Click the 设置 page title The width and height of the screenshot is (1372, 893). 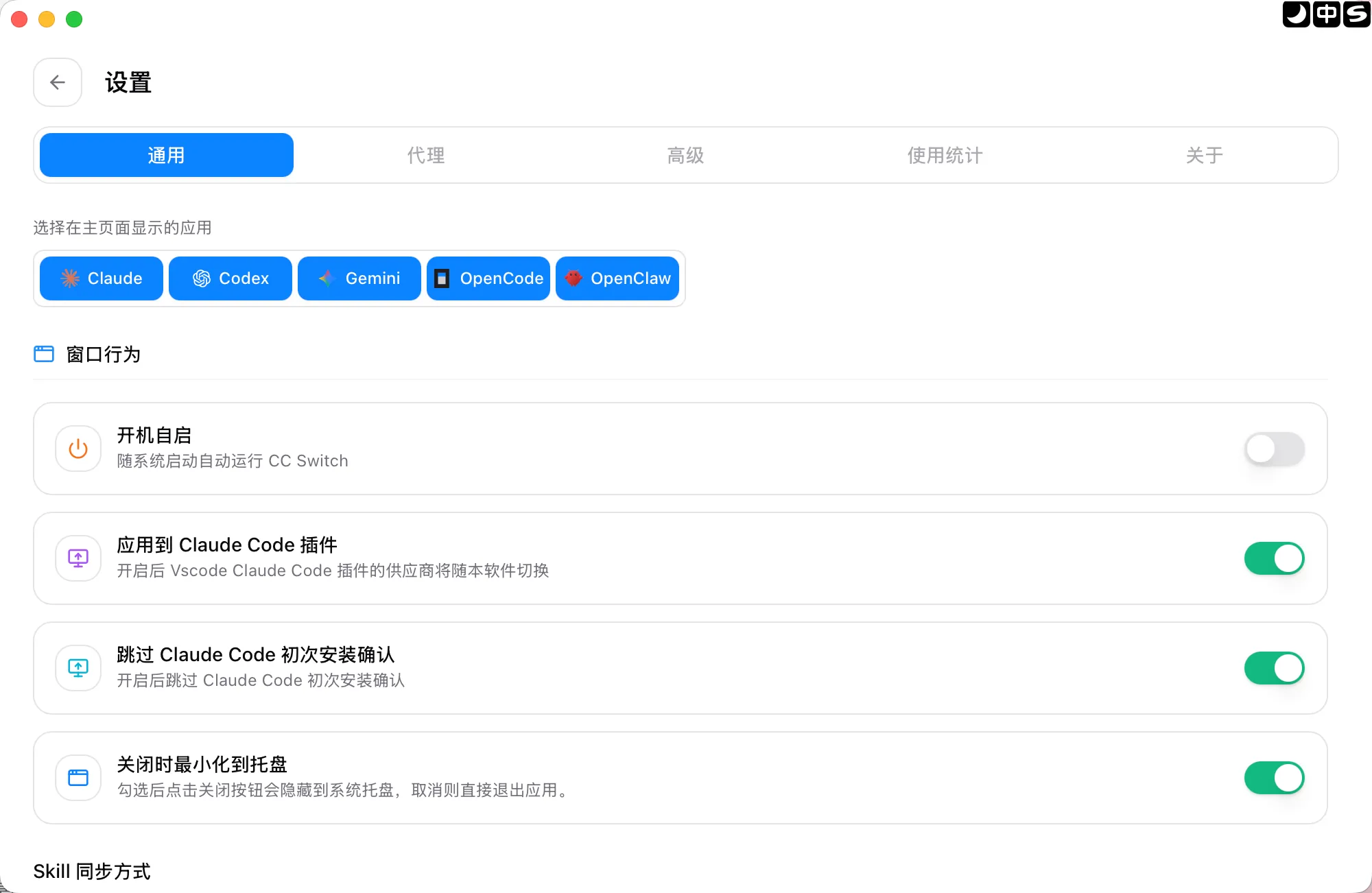coord(128,82)
